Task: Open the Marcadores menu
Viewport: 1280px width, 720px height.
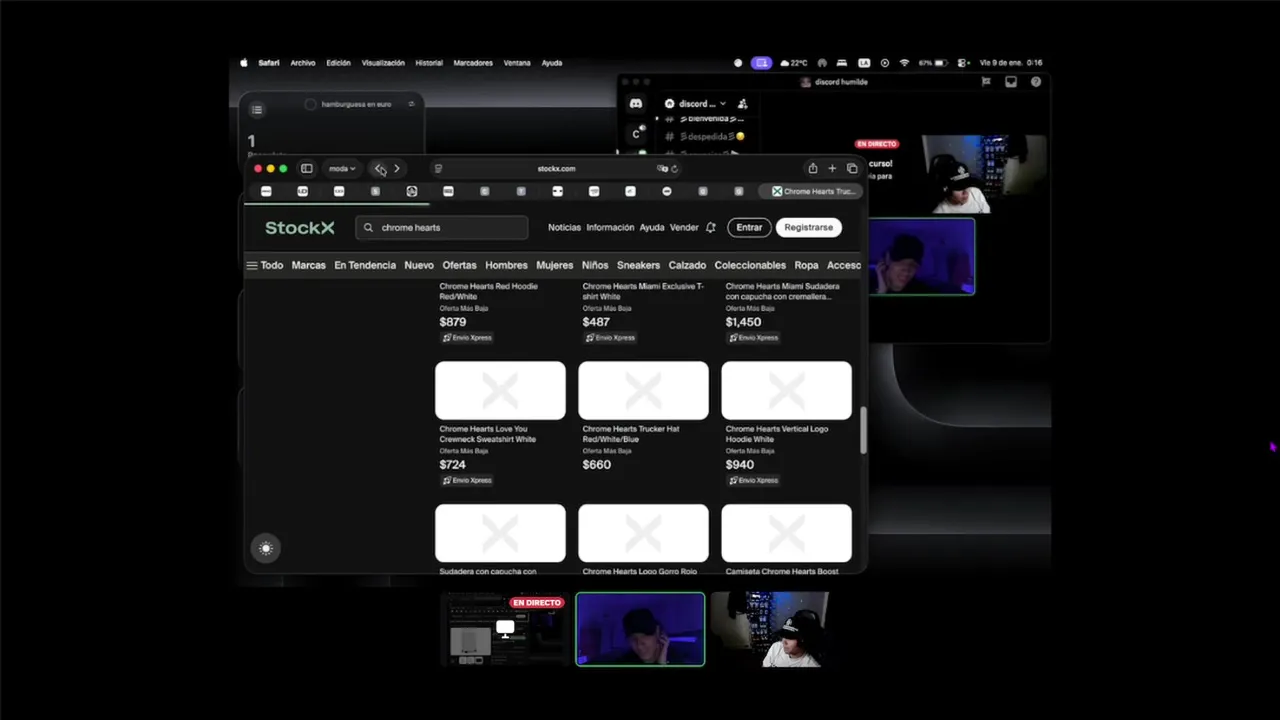Action: point(473,63)
